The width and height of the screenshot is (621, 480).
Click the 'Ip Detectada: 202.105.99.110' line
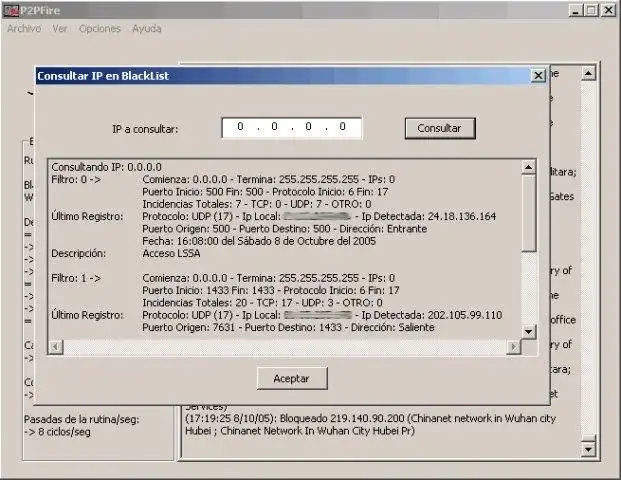pos(322,315)
